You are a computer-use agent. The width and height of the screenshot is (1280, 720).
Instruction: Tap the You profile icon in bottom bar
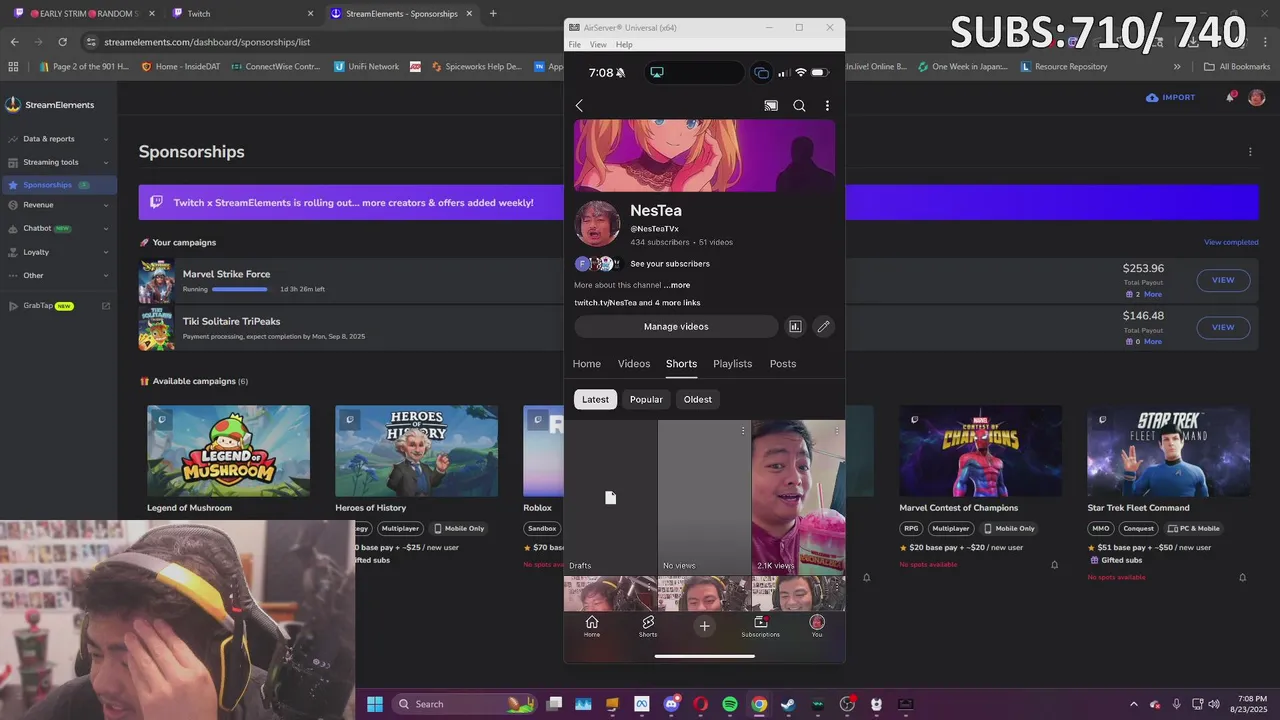point(817,626)
